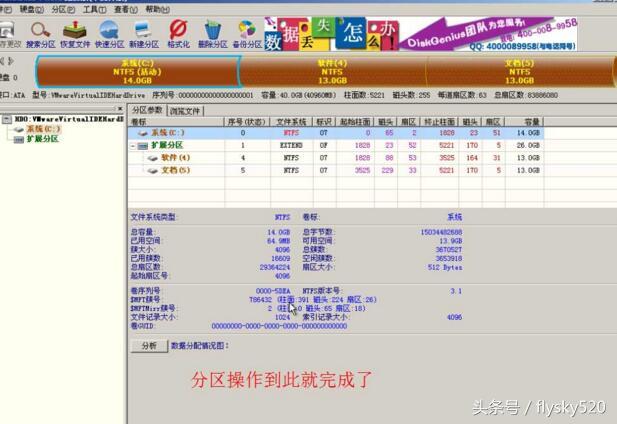The image size is (617, 424).
Task: Click the 新建分区 new partition icon
Action: [x=144, y=35]
